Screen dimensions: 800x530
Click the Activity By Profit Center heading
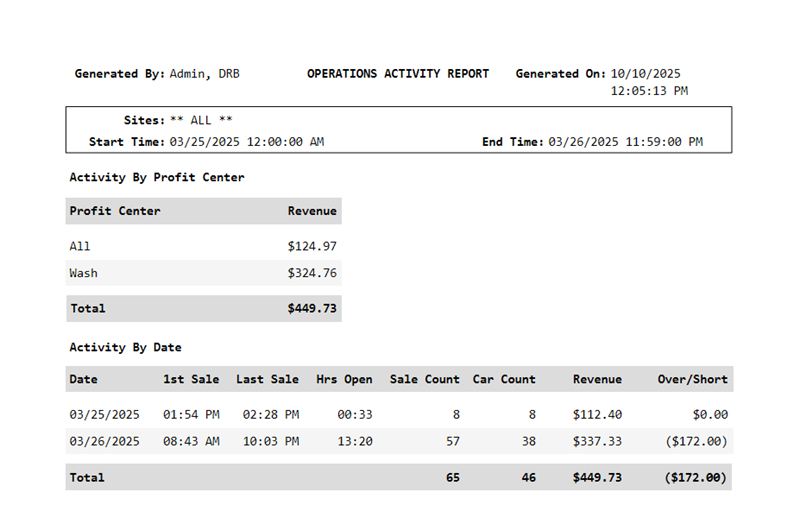[157, 177]
